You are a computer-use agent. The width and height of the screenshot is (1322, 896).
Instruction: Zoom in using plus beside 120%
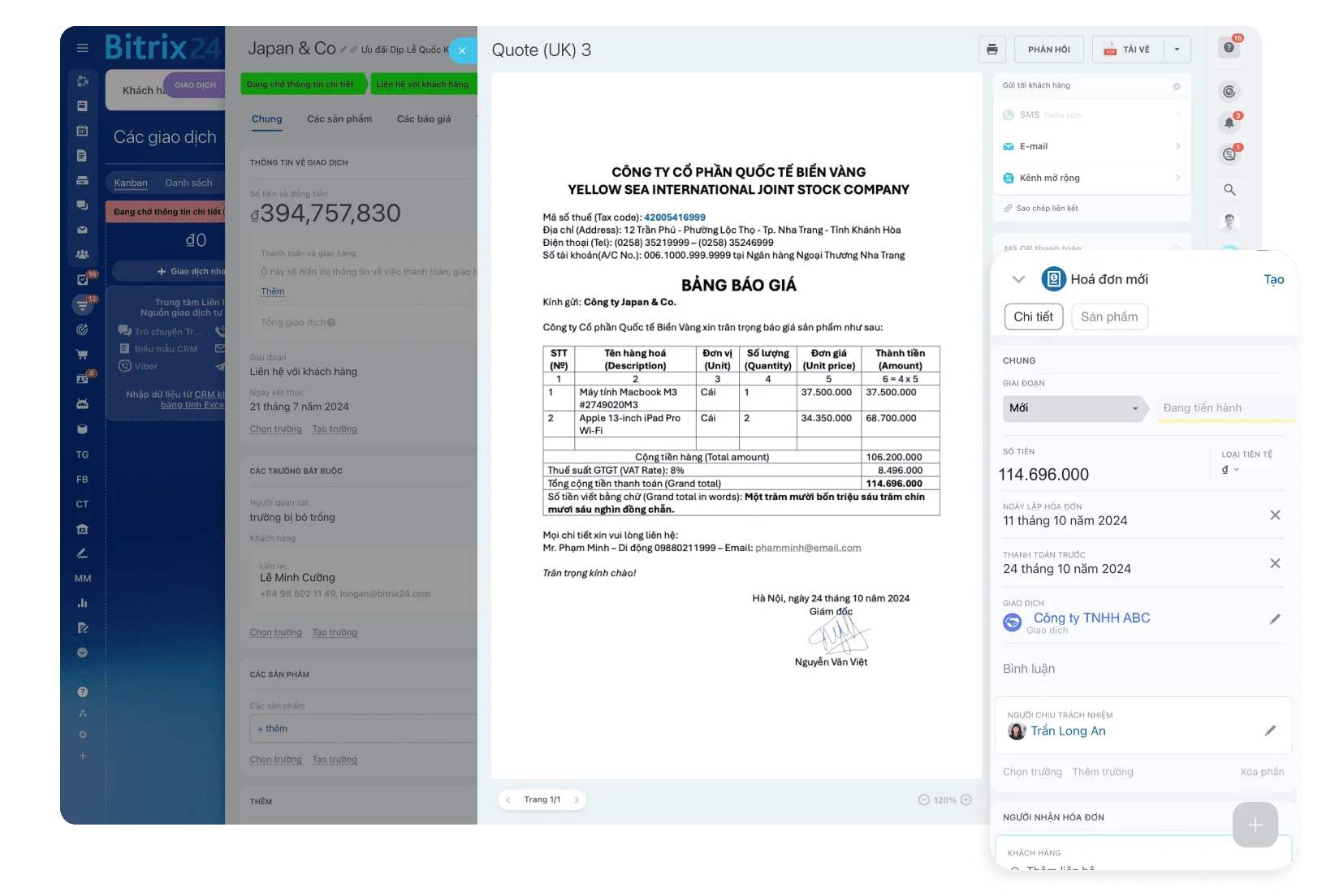tap(966, 799)
